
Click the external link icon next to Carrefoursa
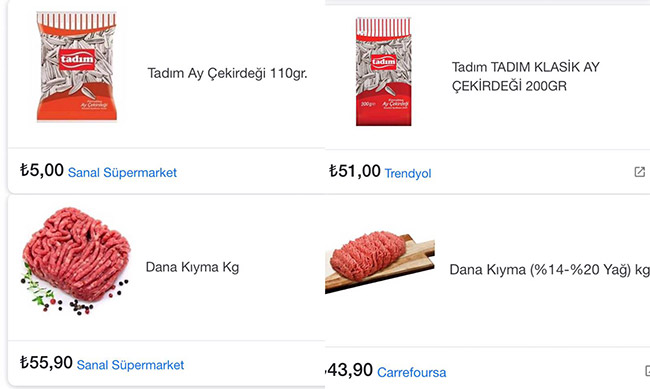(x=647, y=370)
